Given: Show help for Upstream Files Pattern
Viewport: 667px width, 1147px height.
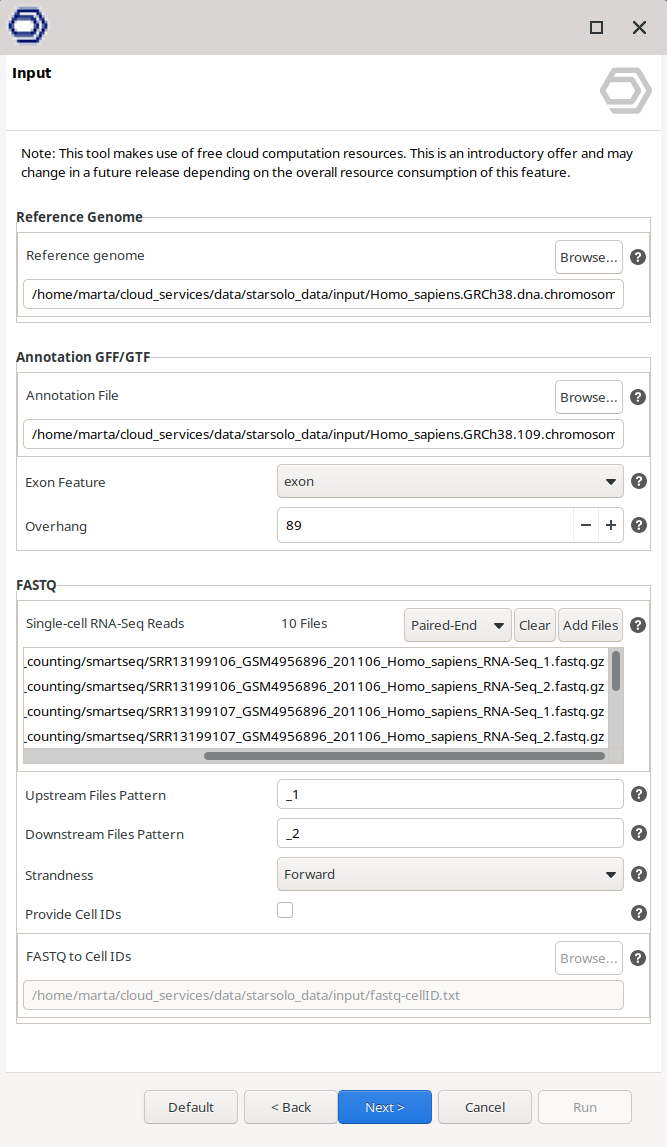Looking at the screenshot, I should pos(638,795).
